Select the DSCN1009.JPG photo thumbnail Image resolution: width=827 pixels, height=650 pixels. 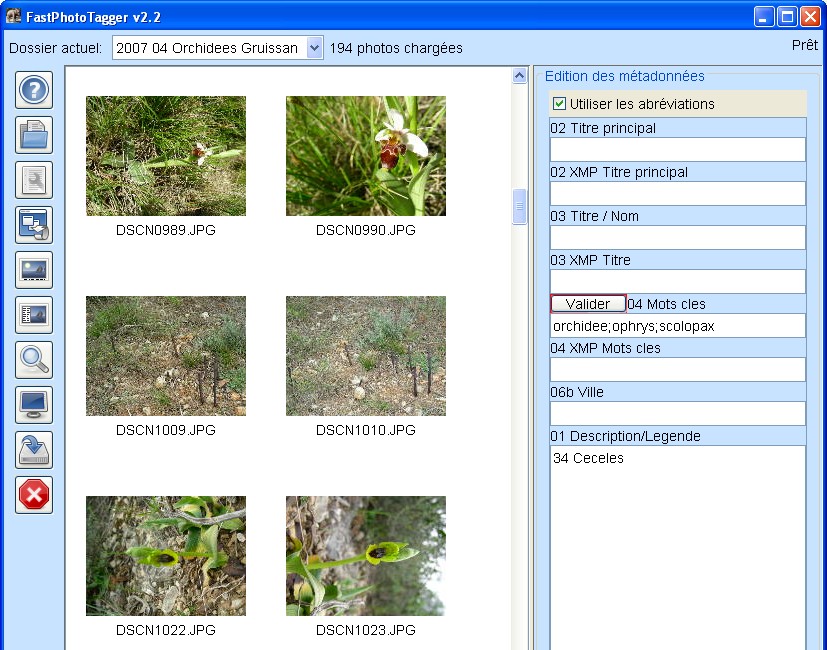166,356
